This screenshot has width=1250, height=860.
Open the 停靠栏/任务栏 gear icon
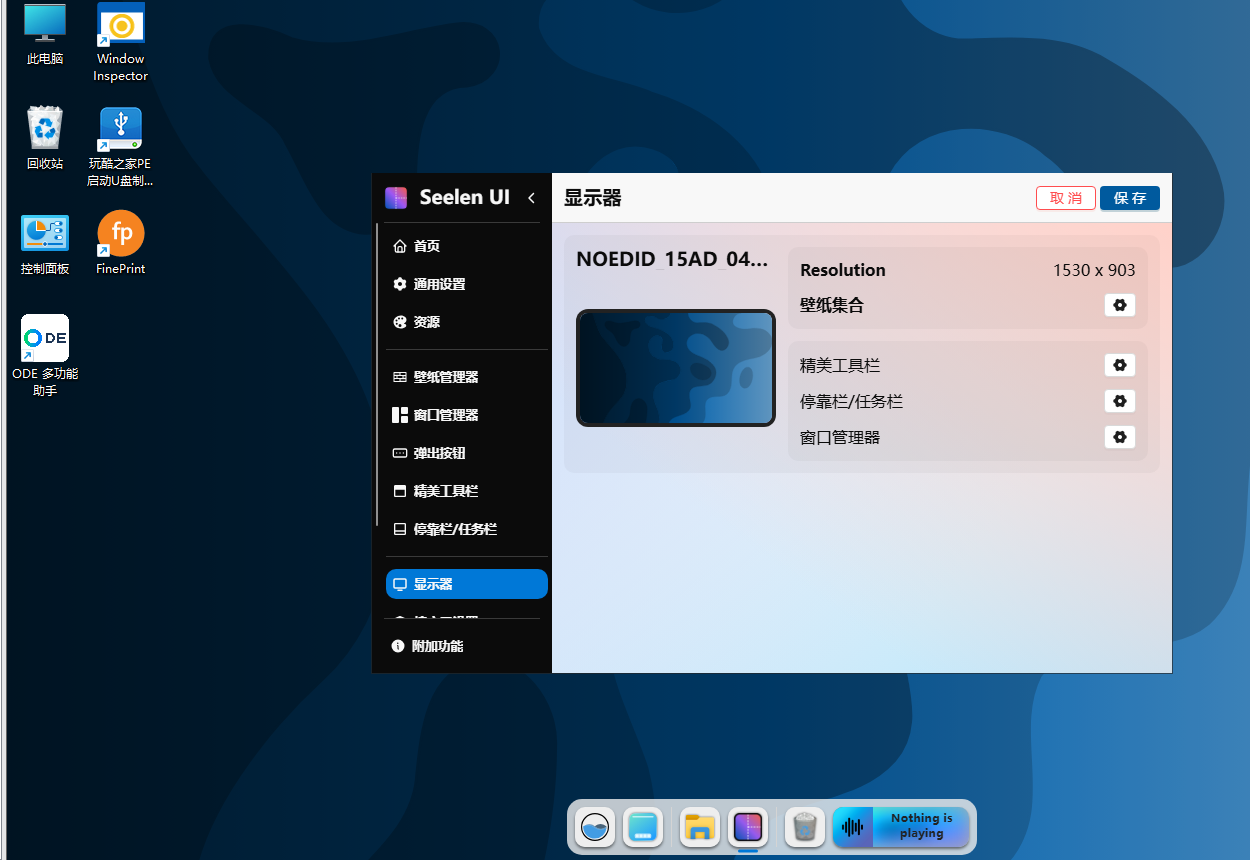point(1119,401)
